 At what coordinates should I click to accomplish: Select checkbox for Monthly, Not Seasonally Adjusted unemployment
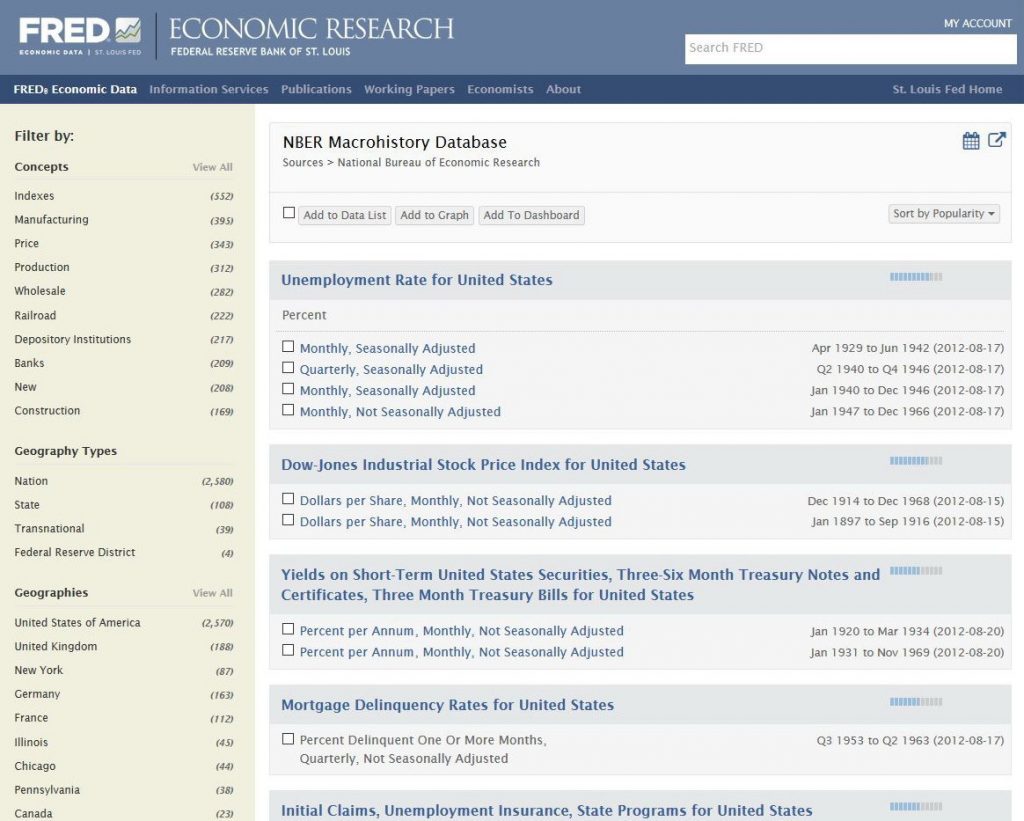point(288,410)
